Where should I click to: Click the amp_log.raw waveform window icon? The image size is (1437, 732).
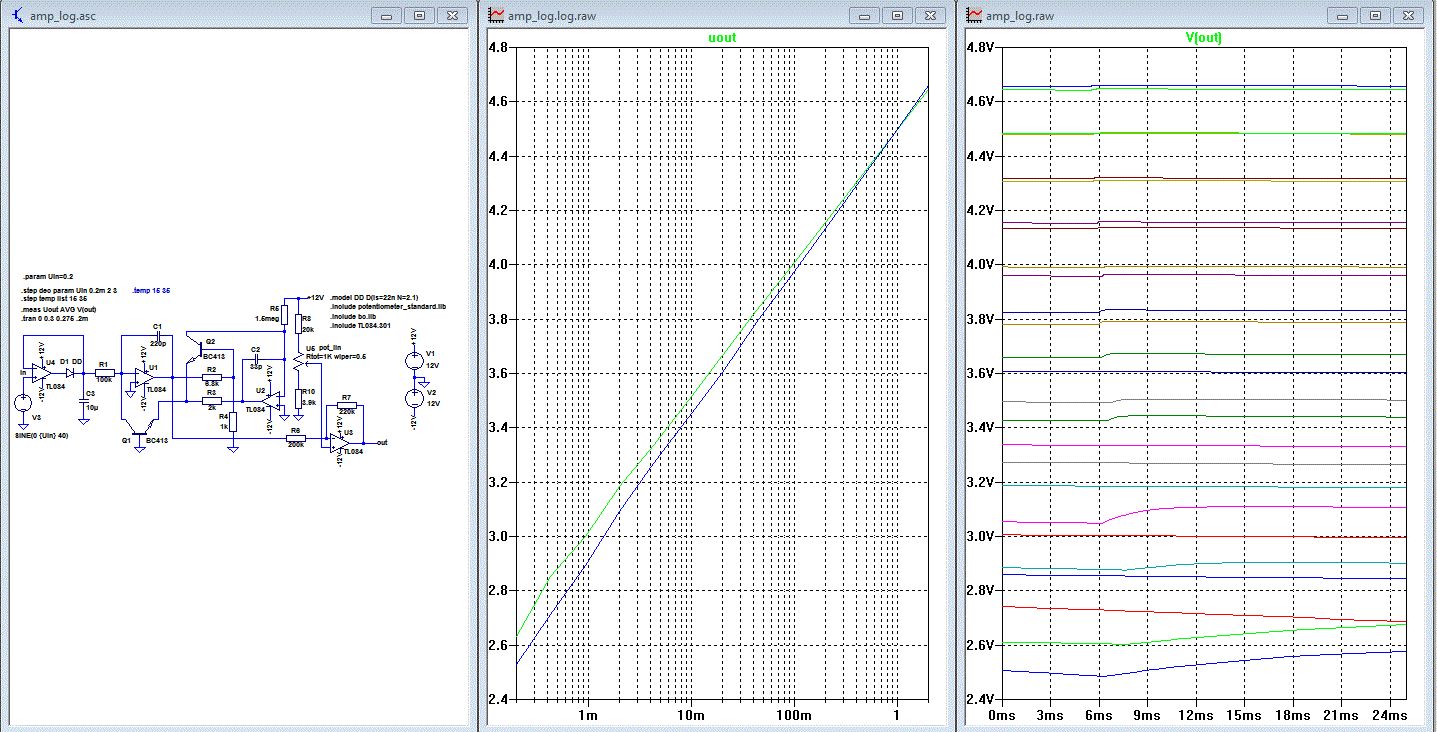(972, 15)
